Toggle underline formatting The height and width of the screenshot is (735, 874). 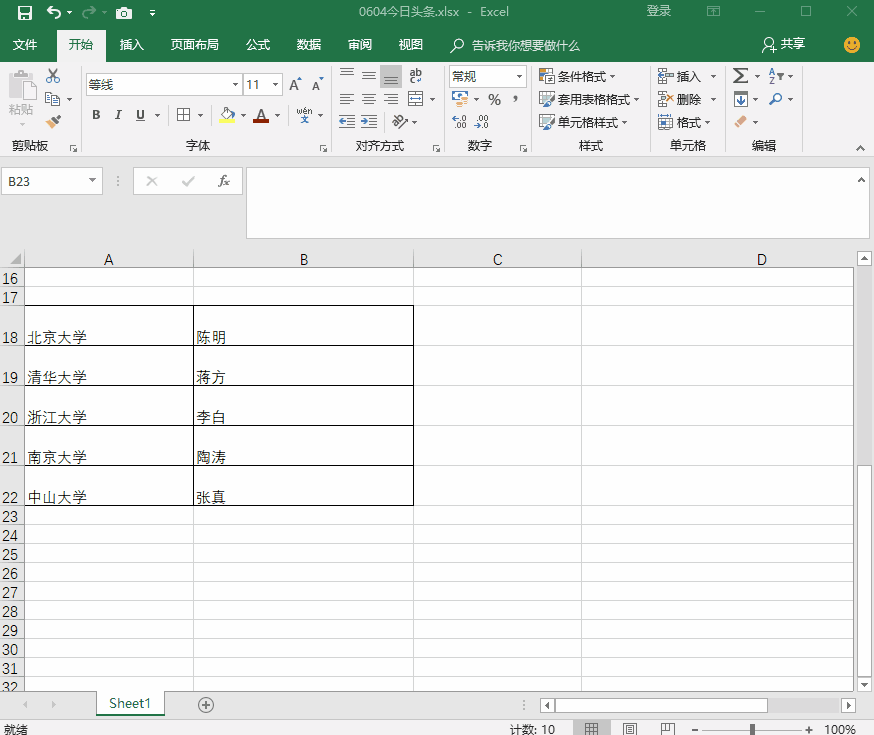(x=140, y=115)
